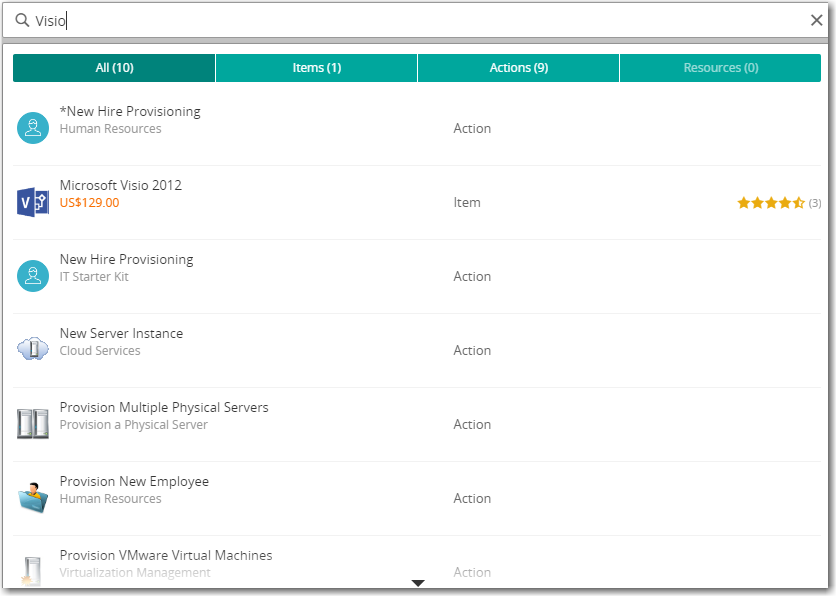Click the IT Starter Kit person icon
The height and width of the screenshot is (596, 836).
33,276
